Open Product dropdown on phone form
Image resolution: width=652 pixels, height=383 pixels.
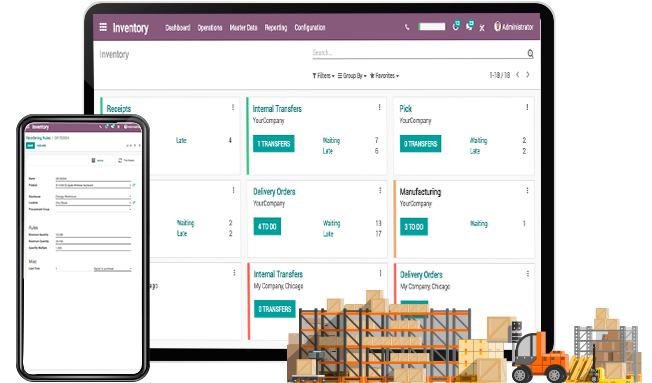click(93, 185)
